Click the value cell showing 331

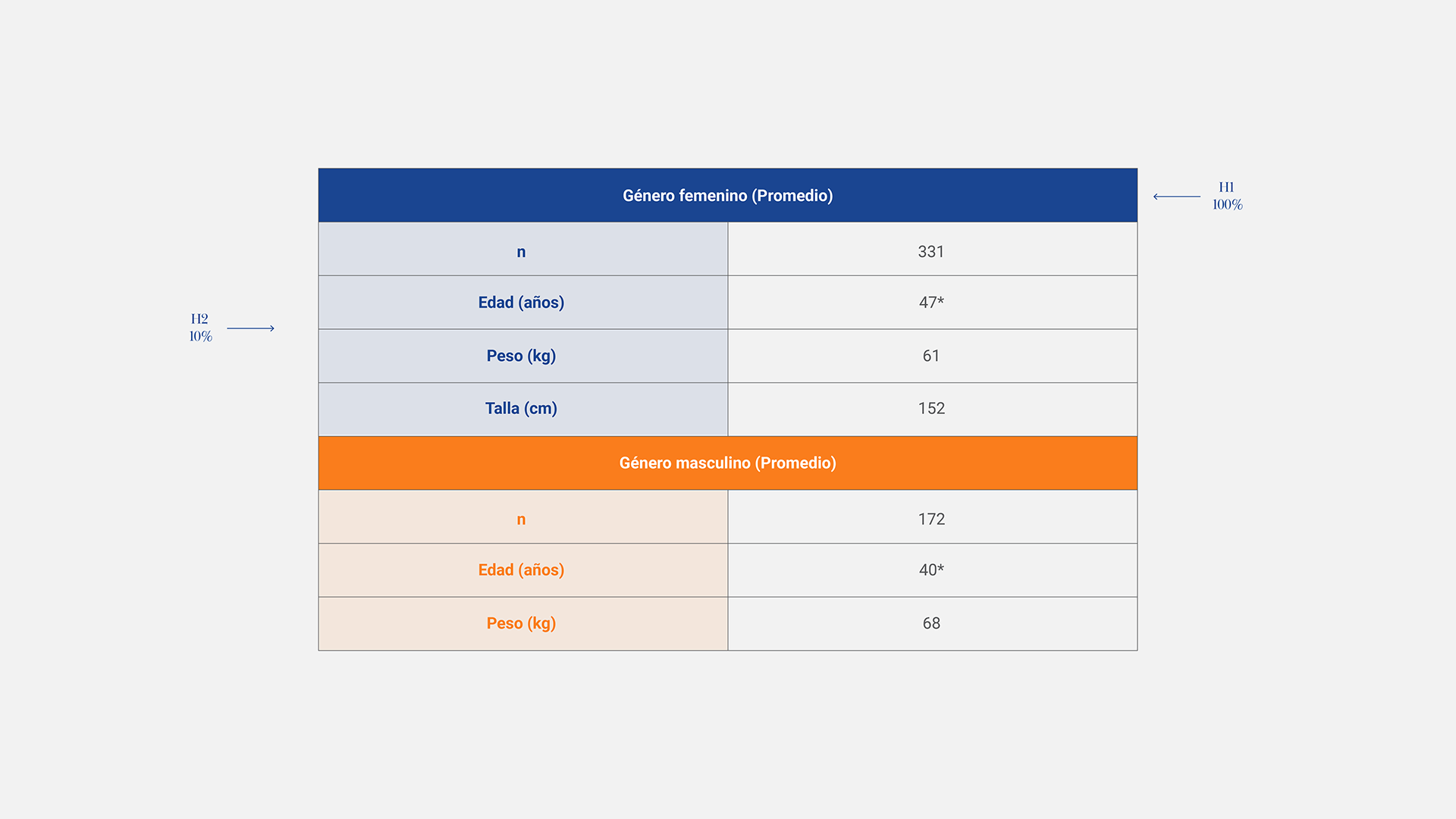931,250
